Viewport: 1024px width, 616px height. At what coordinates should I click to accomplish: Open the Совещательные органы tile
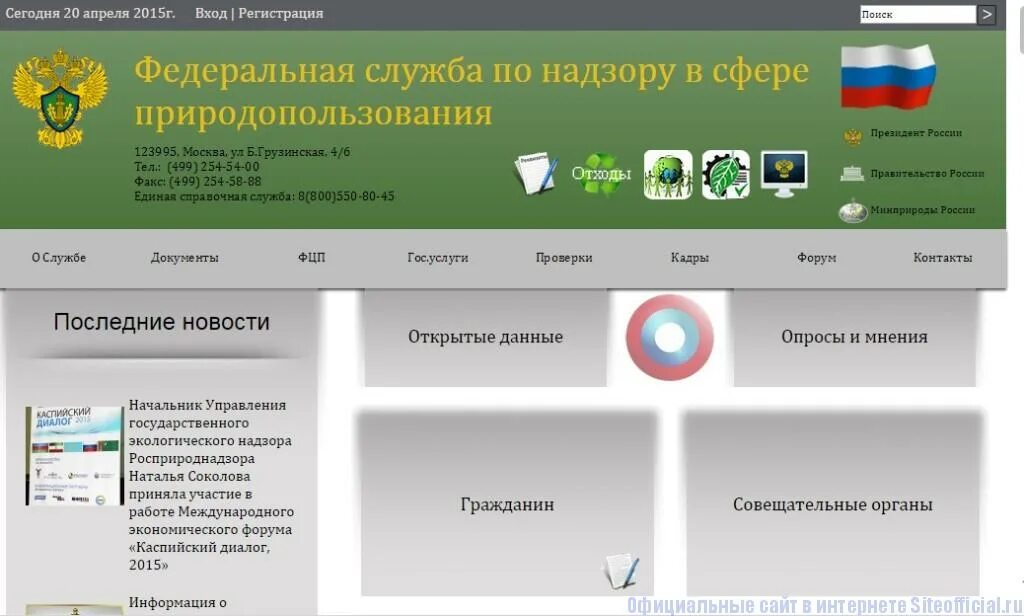pyautogui.click(x=833, y=504)
